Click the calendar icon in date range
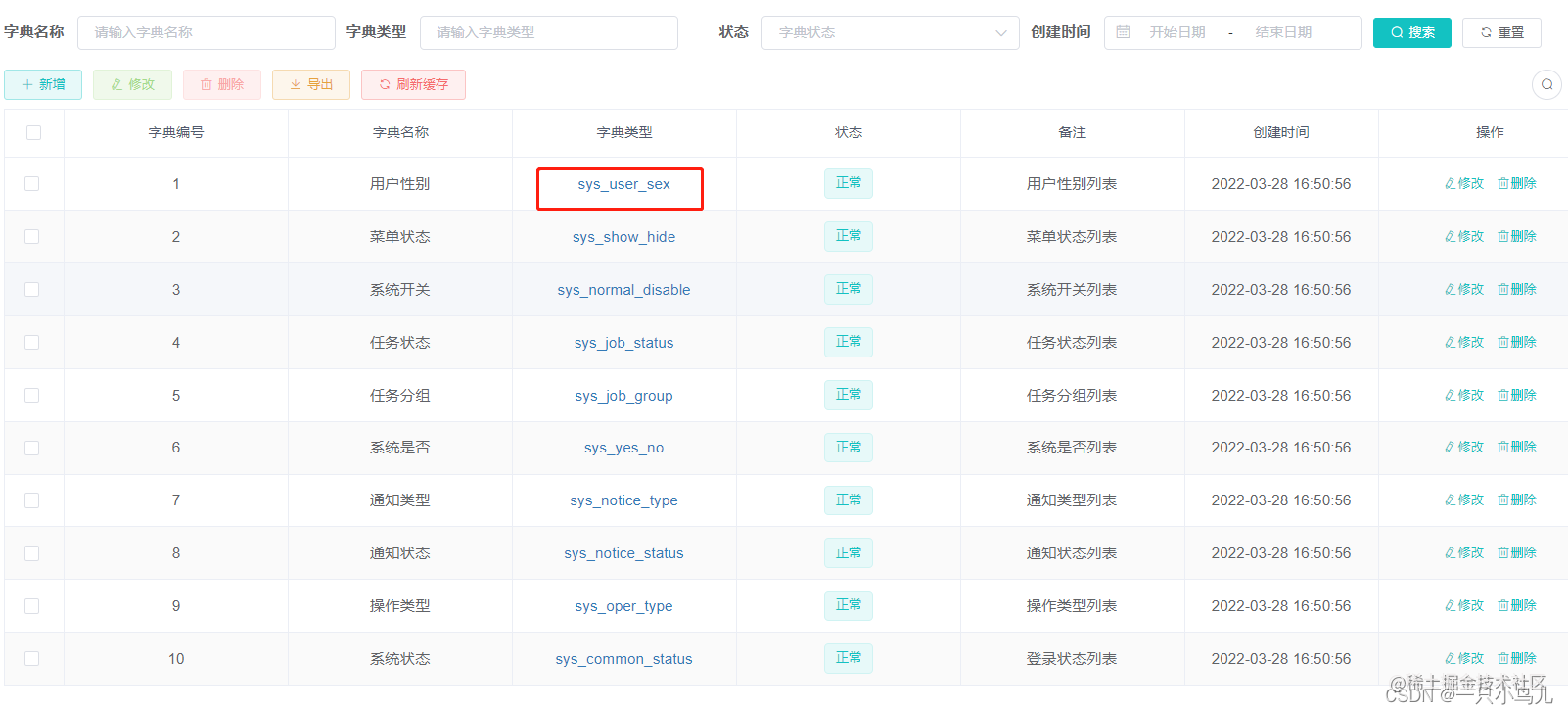Image resolution: width=1568 pixels, height=714 pixels. tap(1124, 32)
